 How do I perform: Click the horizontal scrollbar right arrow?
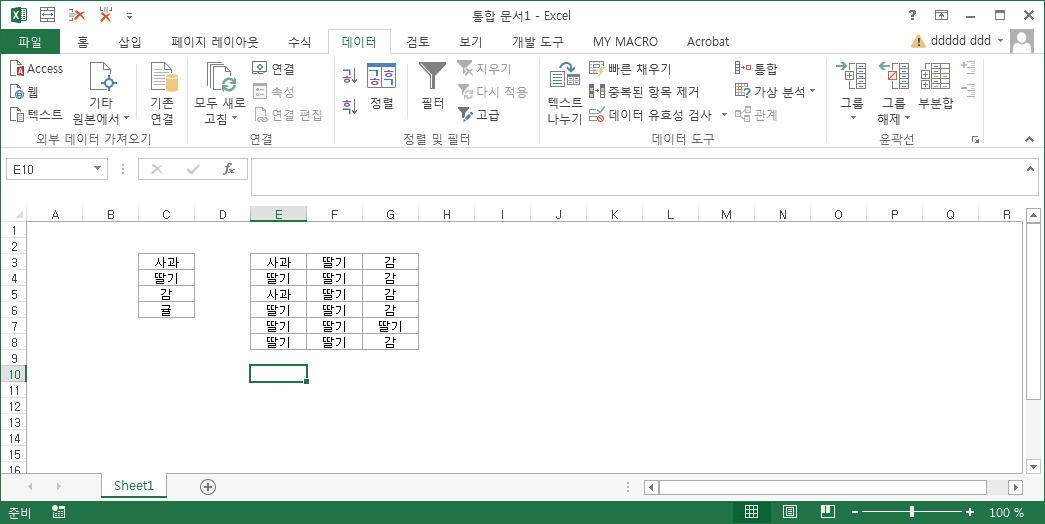[1016, 487]
